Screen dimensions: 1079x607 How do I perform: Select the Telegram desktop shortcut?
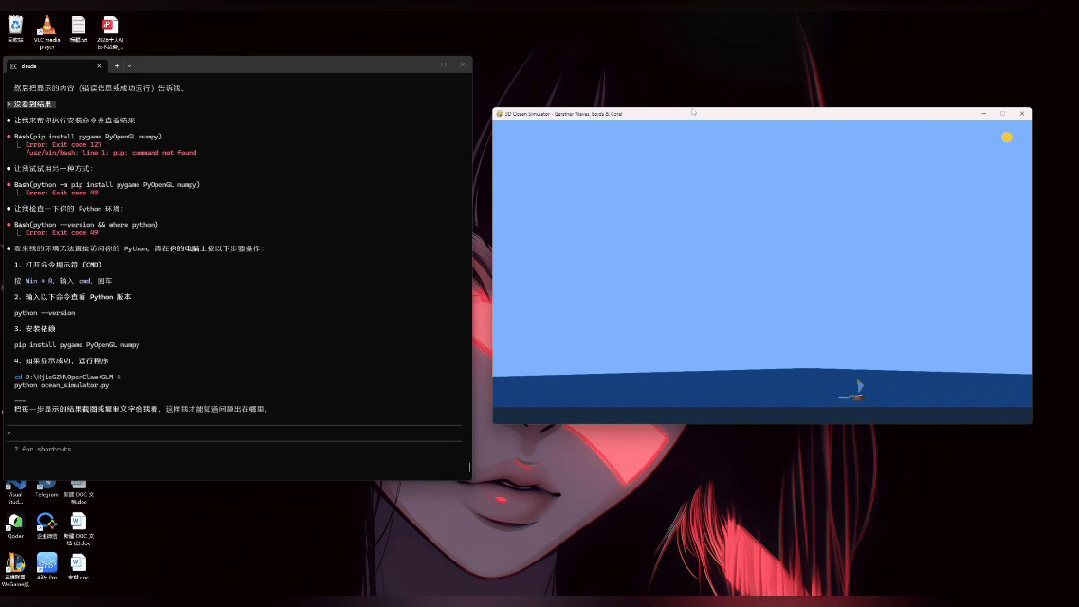(x=47, y=489)
